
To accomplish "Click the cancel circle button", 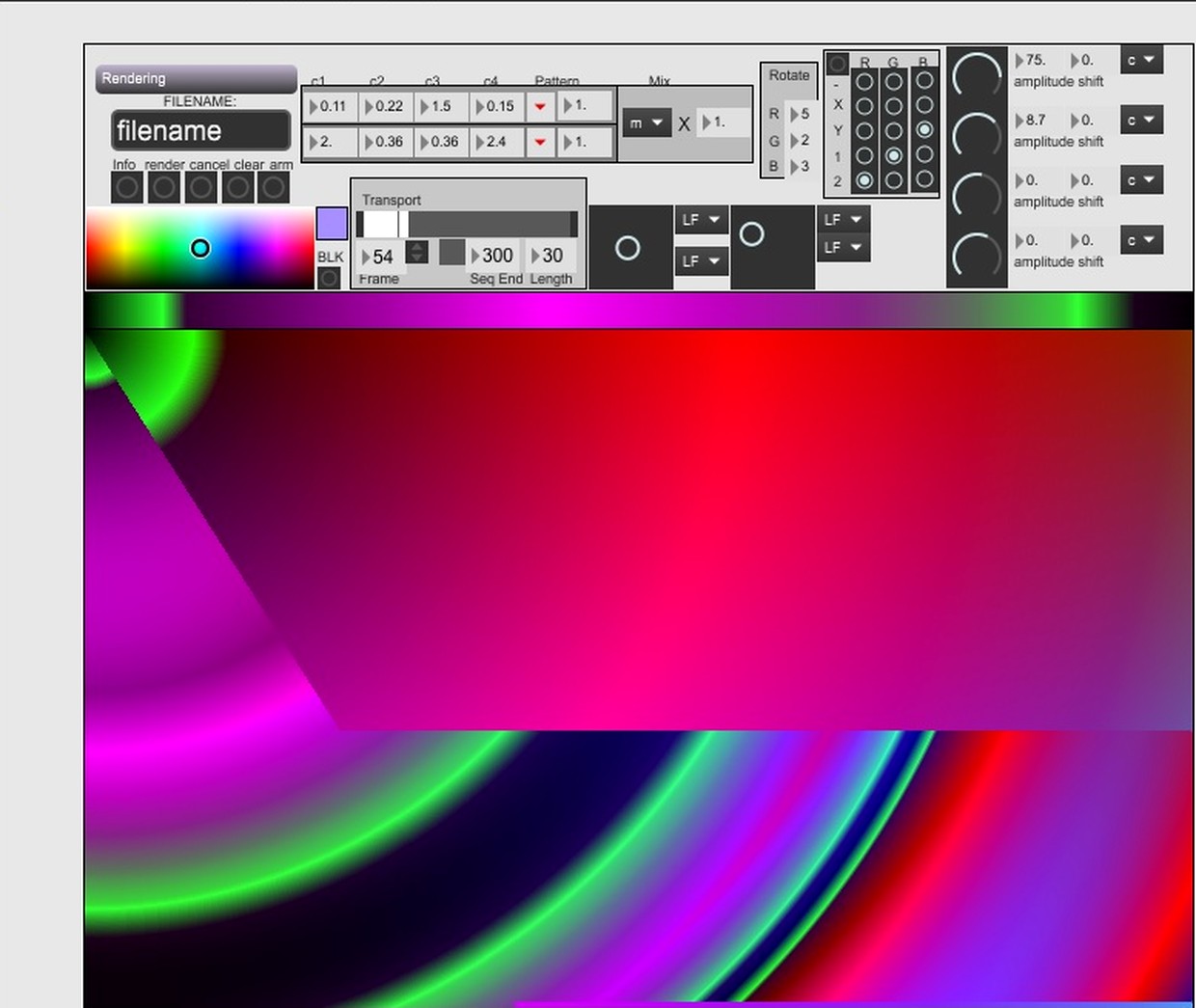I will 201,187.
